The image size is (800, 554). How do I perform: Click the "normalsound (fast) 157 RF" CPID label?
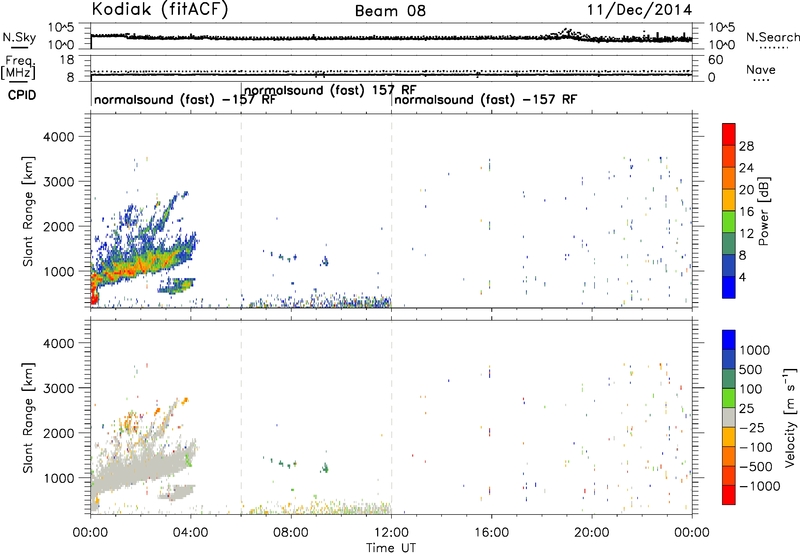click(x=330, y=90)
